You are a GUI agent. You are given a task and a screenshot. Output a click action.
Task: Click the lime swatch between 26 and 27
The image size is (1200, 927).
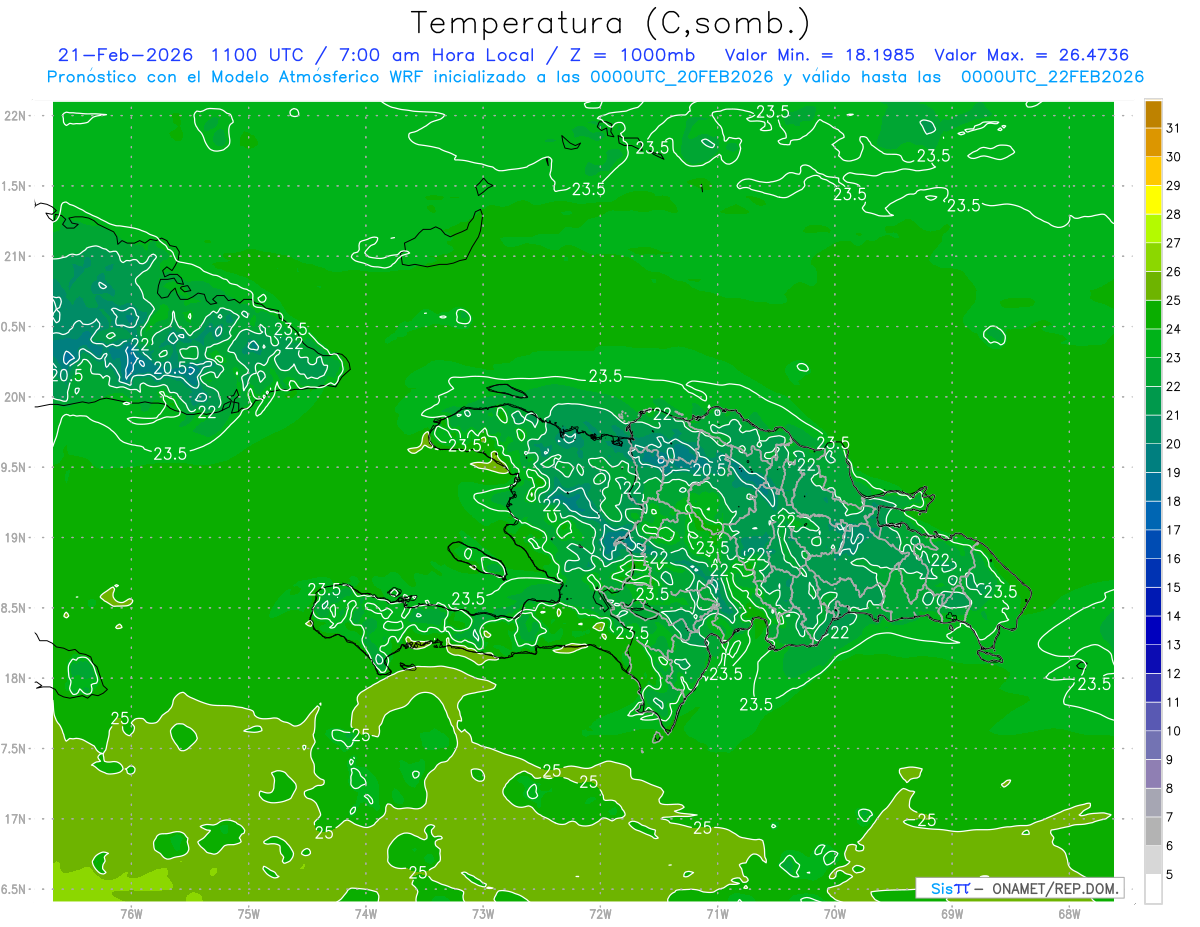pyautogui.click(x=1153, y=257)
